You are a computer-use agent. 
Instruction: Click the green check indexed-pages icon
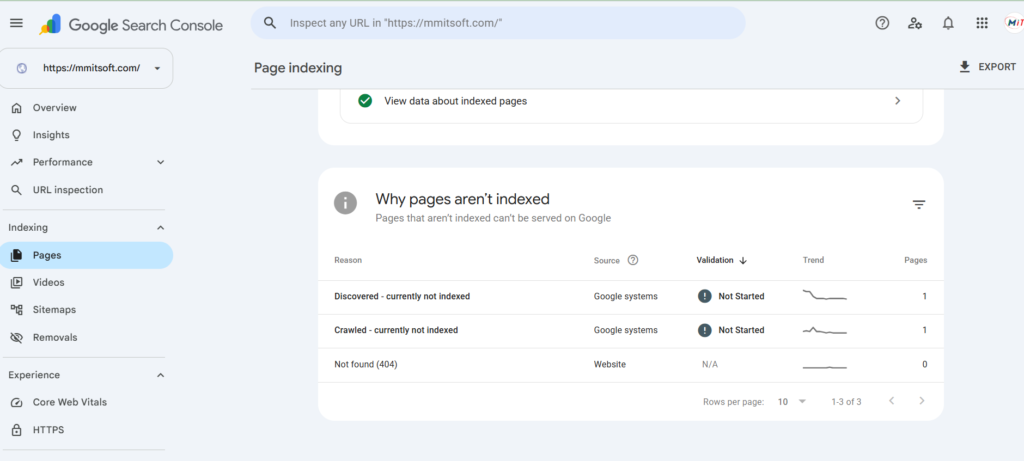(365, 101)
